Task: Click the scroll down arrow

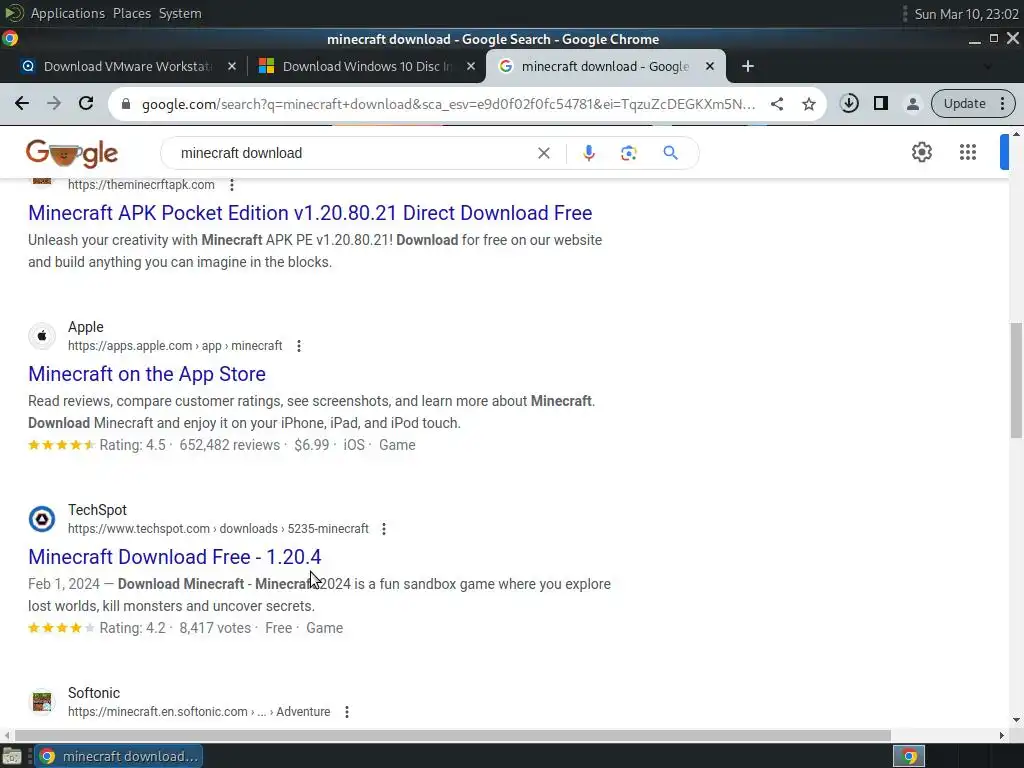Action: pyautogui.click(x=1016, y=720)
